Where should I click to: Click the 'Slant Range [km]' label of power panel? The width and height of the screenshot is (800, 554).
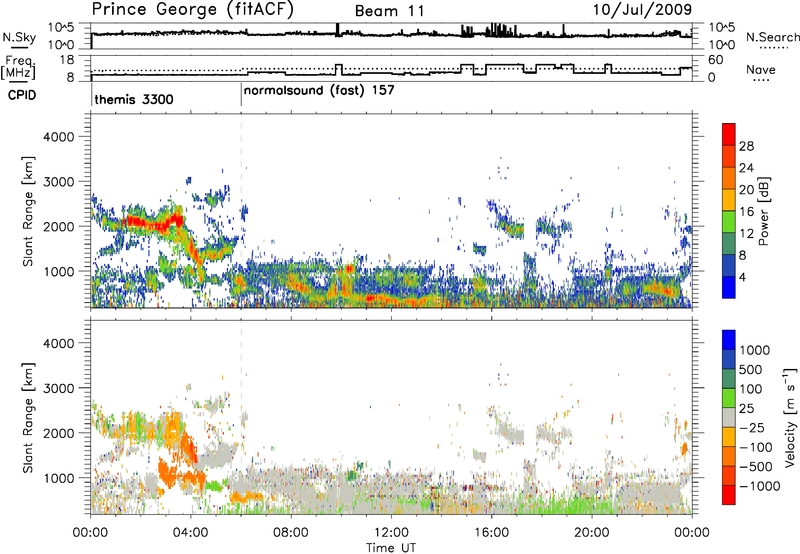tap(28, 211)
